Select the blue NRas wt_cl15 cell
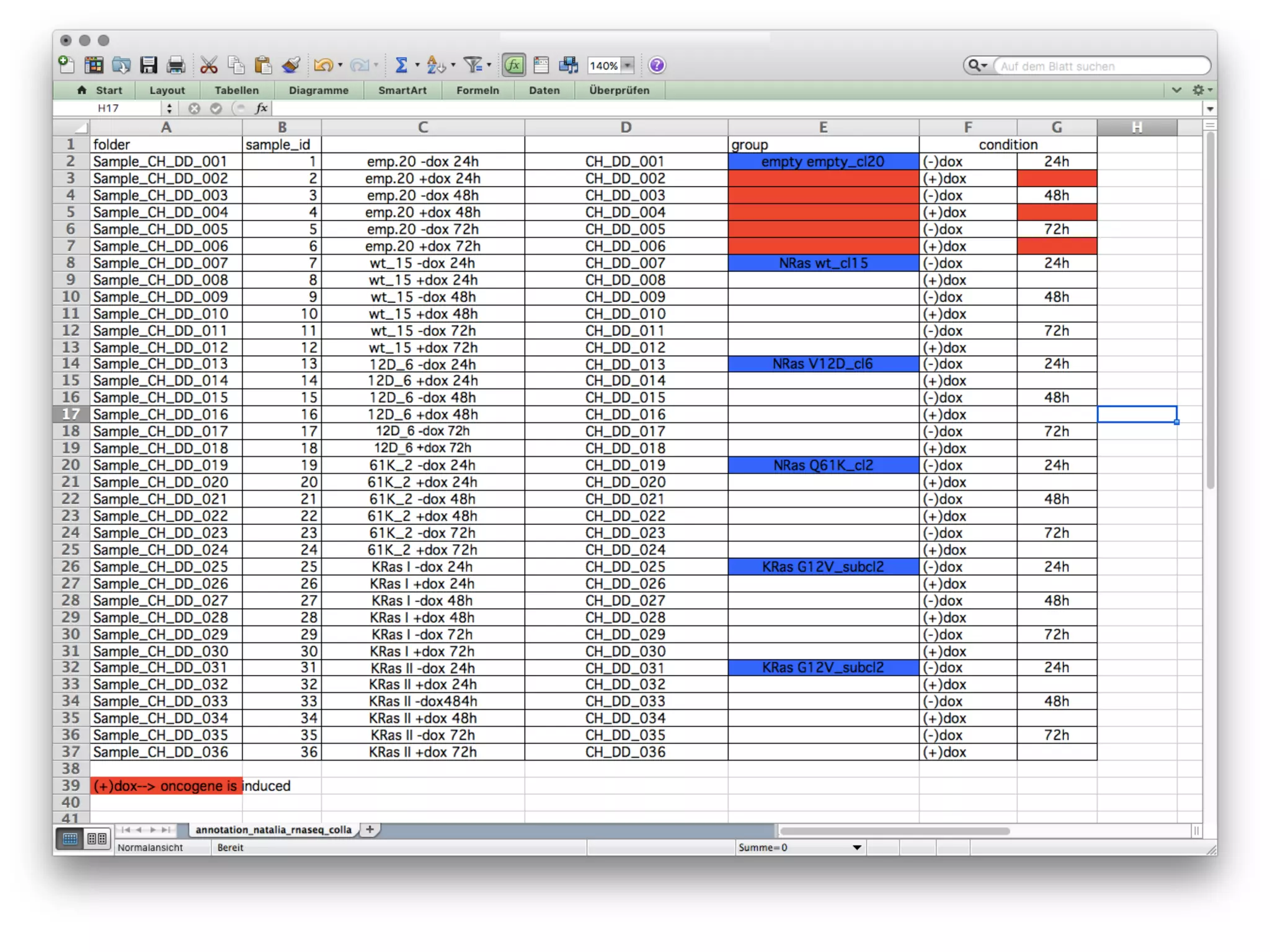Viewport: 1270px width, 952px height. coord(822,263)
